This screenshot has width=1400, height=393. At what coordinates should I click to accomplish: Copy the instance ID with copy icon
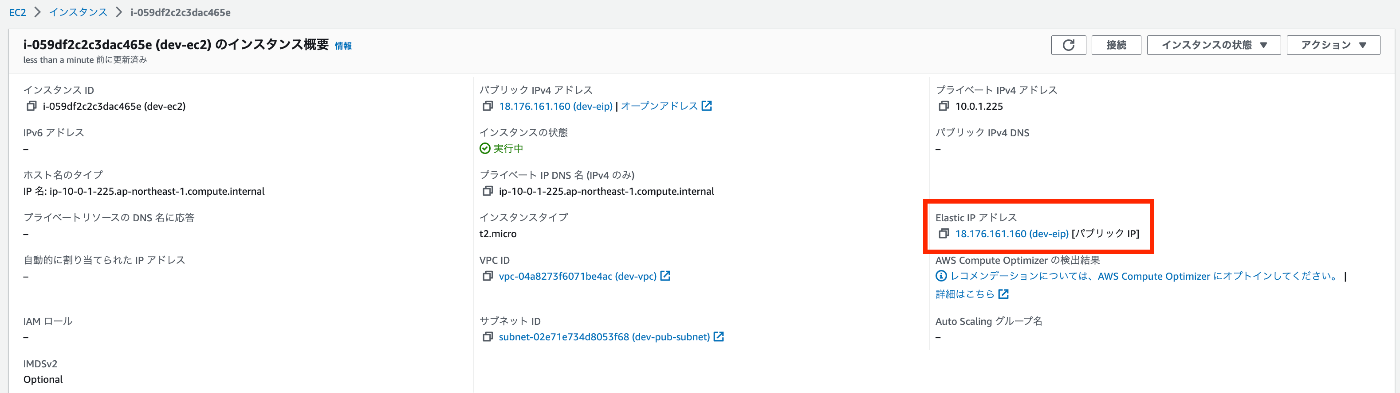(x=31, y=106)
